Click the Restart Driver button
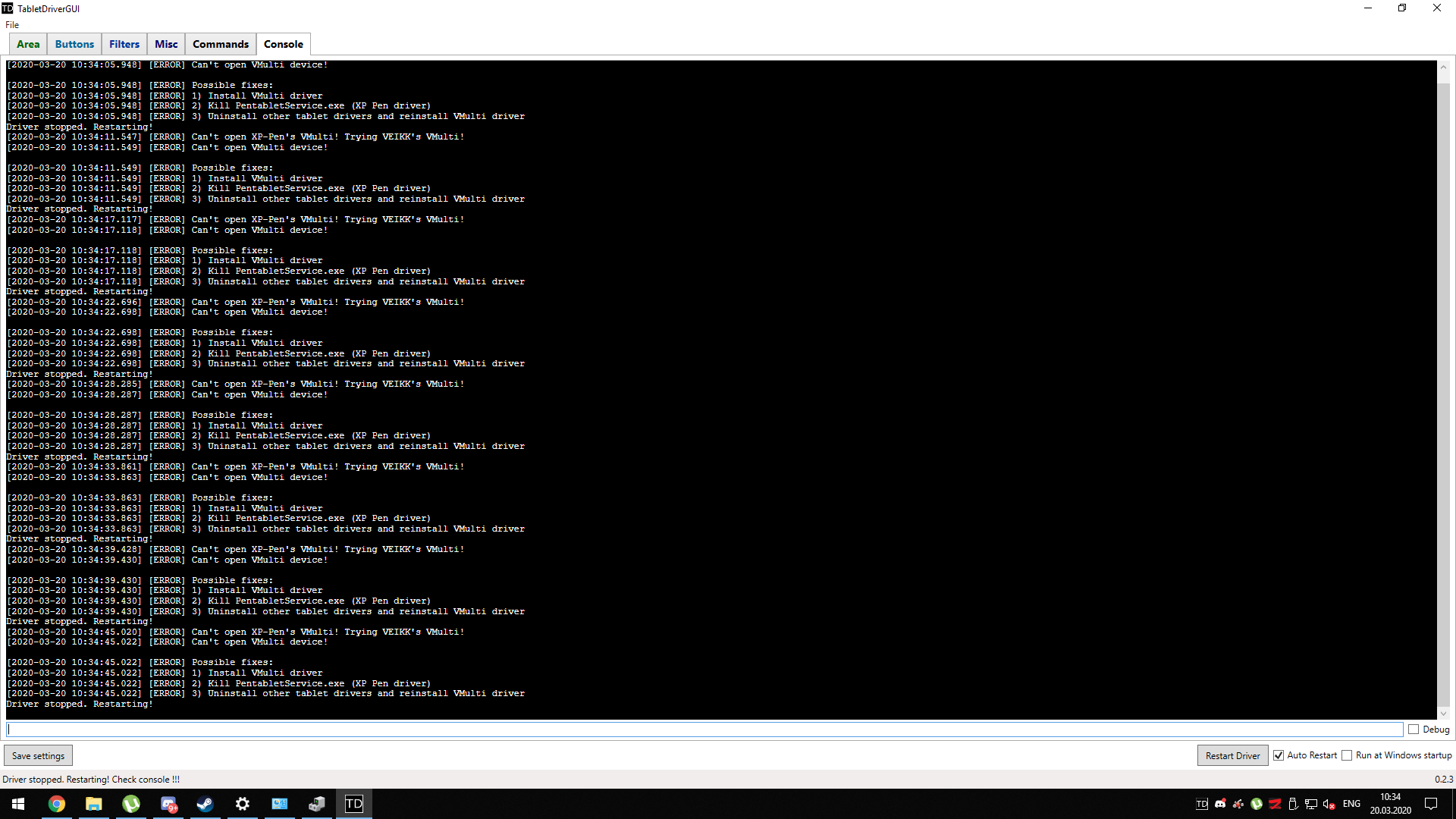The image size is (1456, 819). 1232,756
